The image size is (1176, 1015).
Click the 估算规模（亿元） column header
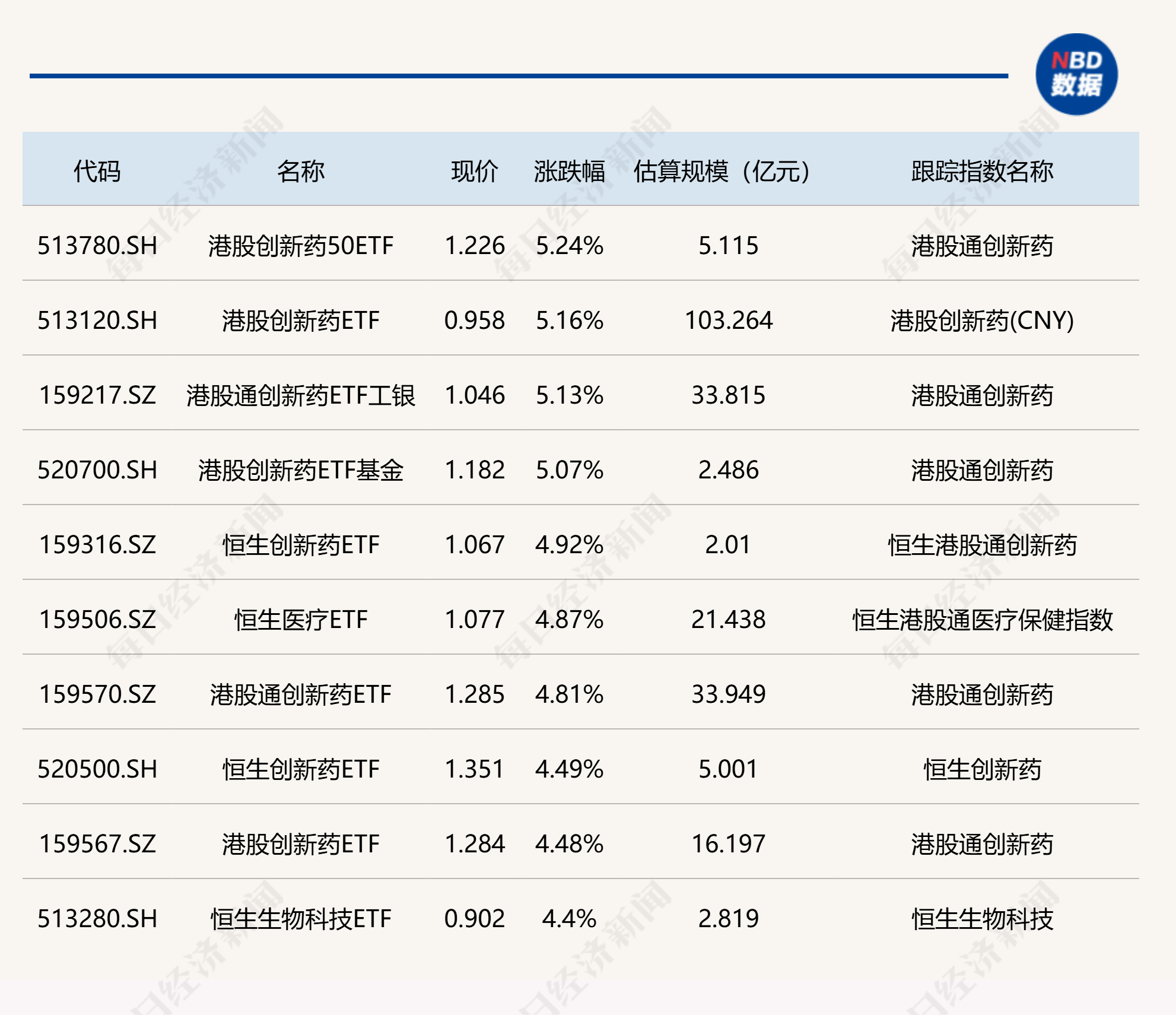click(722, 172)
